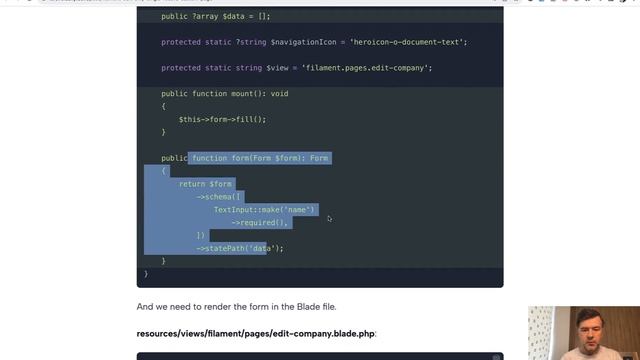The height and width of the screenshot is (360, 640).
Task: Click the "TextInput::make('name')" code line
Action: 264,209
